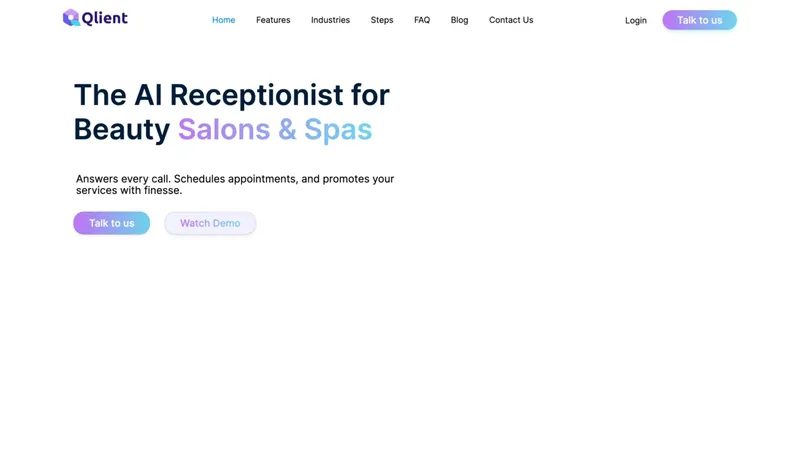Image resolution: width=800 pixels, height=458 pixels.
Task: Click the gradient "Salons & Spas" heading text
Action: coord(275,129)
